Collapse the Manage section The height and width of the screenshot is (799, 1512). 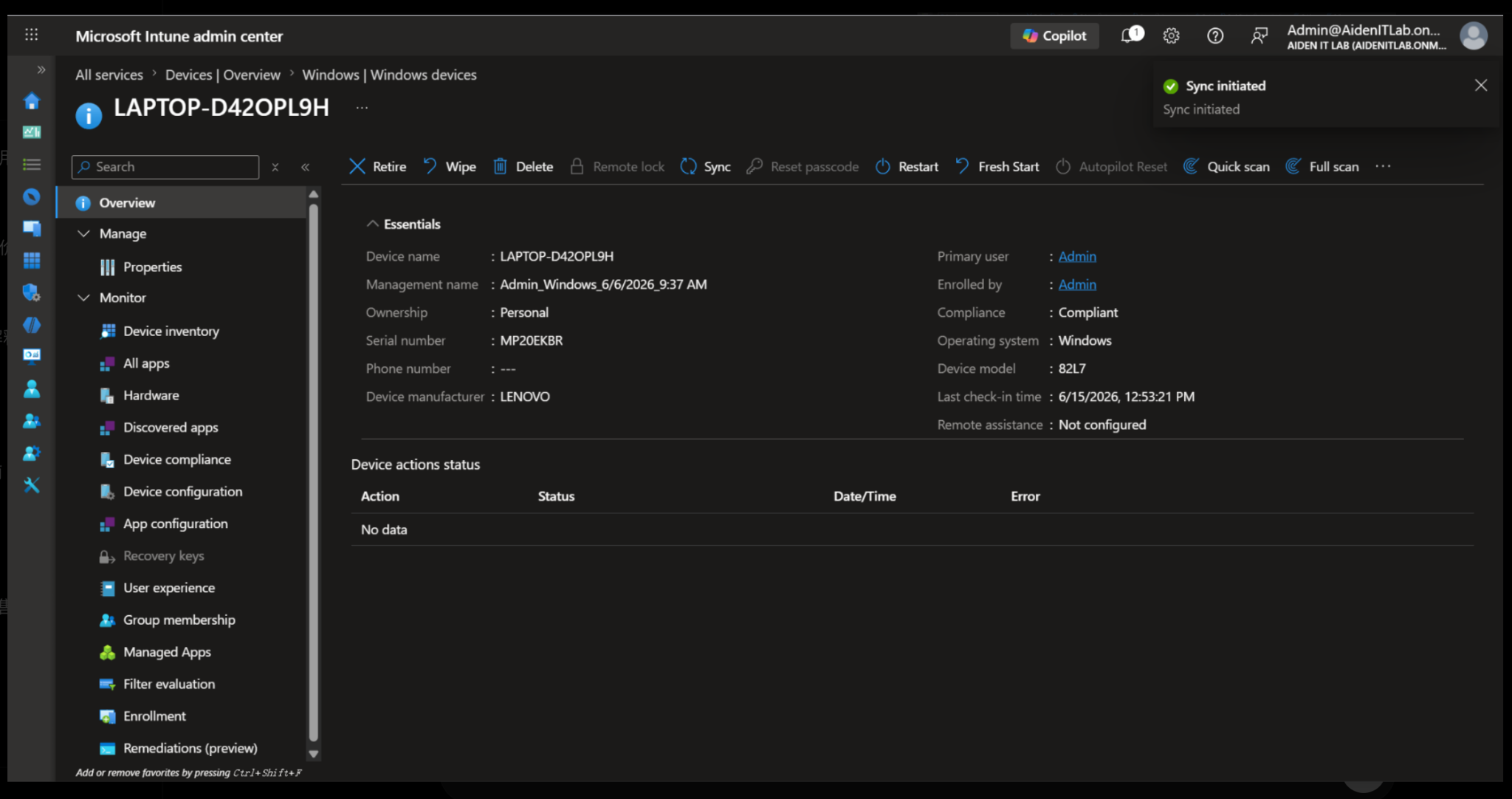pos(84,233)
